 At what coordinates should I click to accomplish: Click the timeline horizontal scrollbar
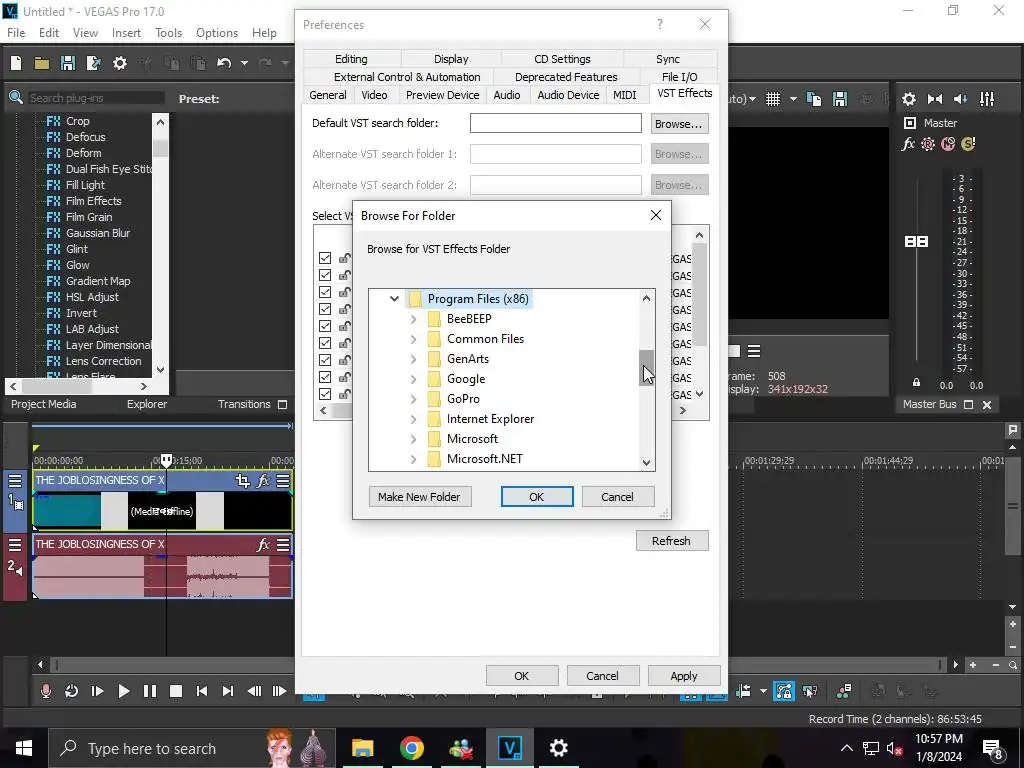tap(496, 665)
